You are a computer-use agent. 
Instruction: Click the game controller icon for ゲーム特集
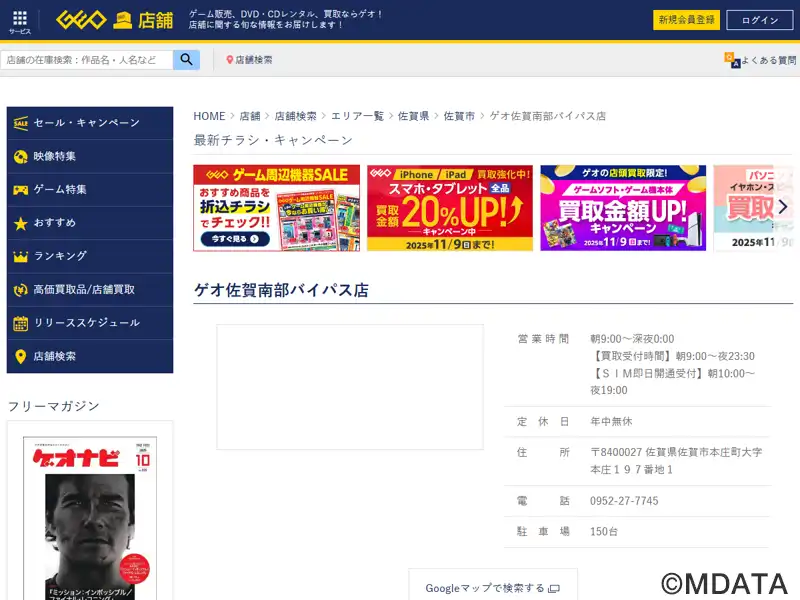[20, 190]
